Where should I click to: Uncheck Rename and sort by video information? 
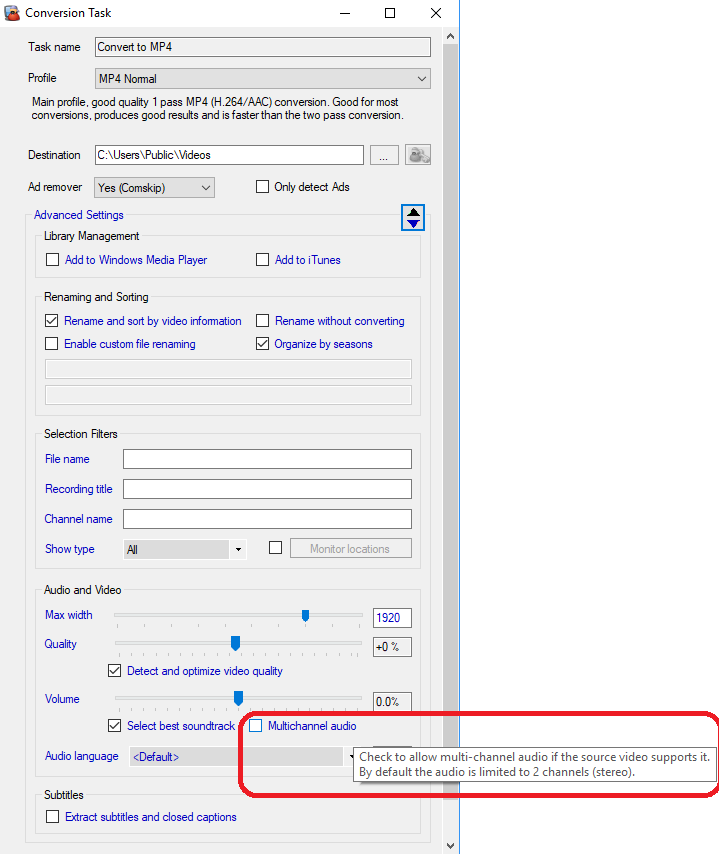coord(53,321)
